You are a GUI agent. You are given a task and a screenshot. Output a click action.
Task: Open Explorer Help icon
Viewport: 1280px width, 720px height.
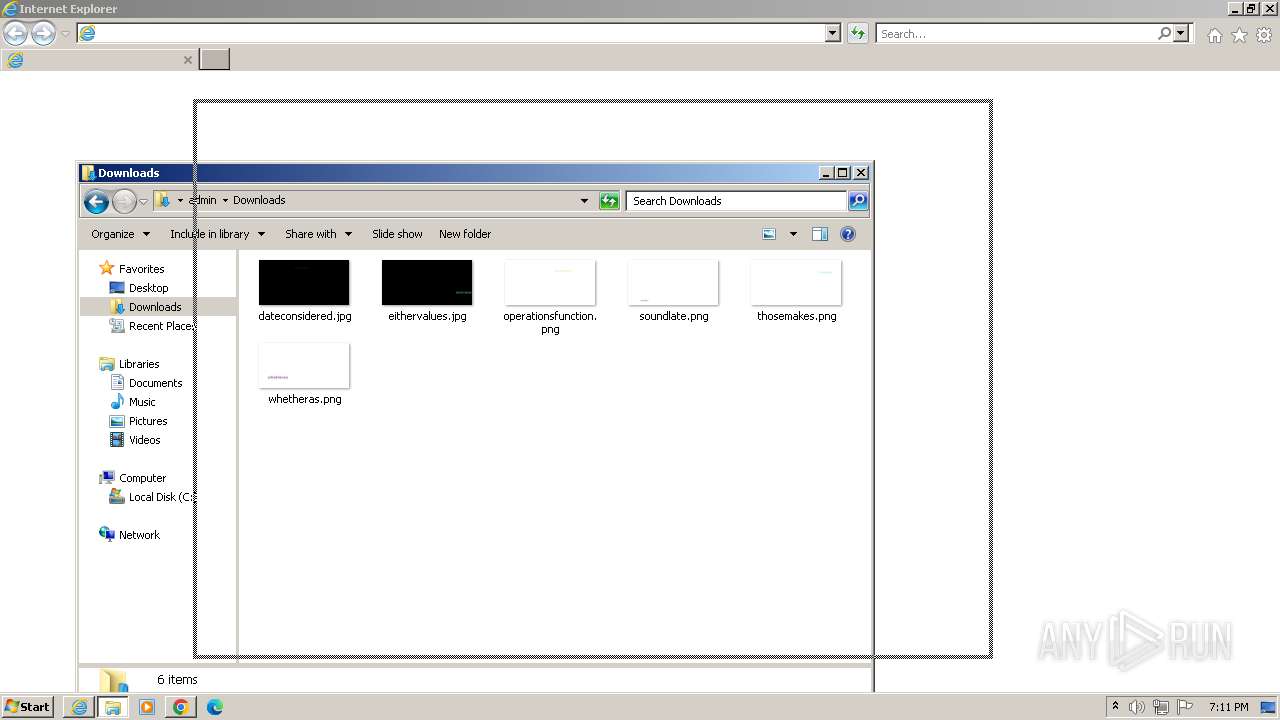848,234
